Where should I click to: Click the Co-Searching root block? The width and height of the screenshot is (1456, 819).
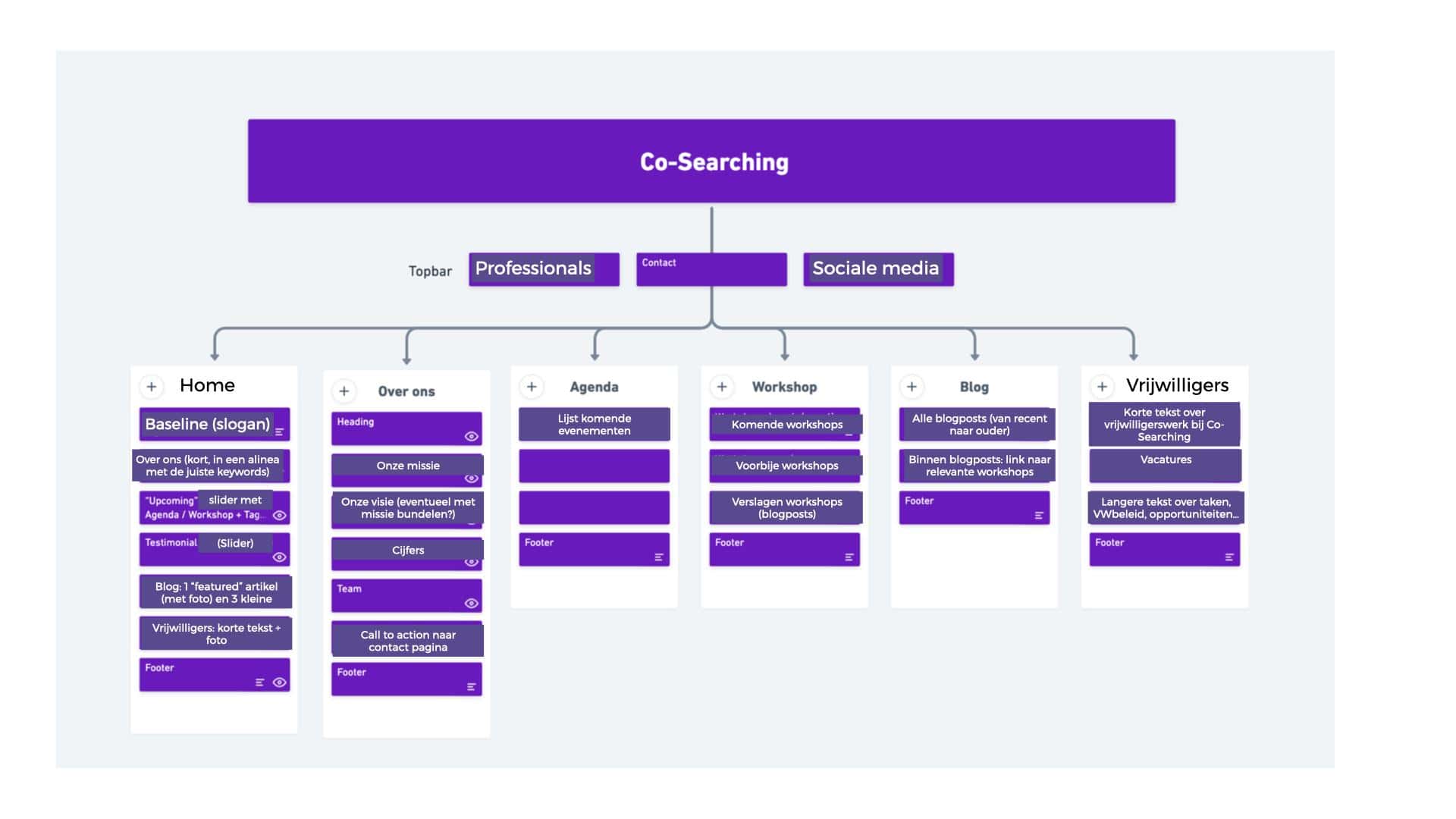click(711, 161)
